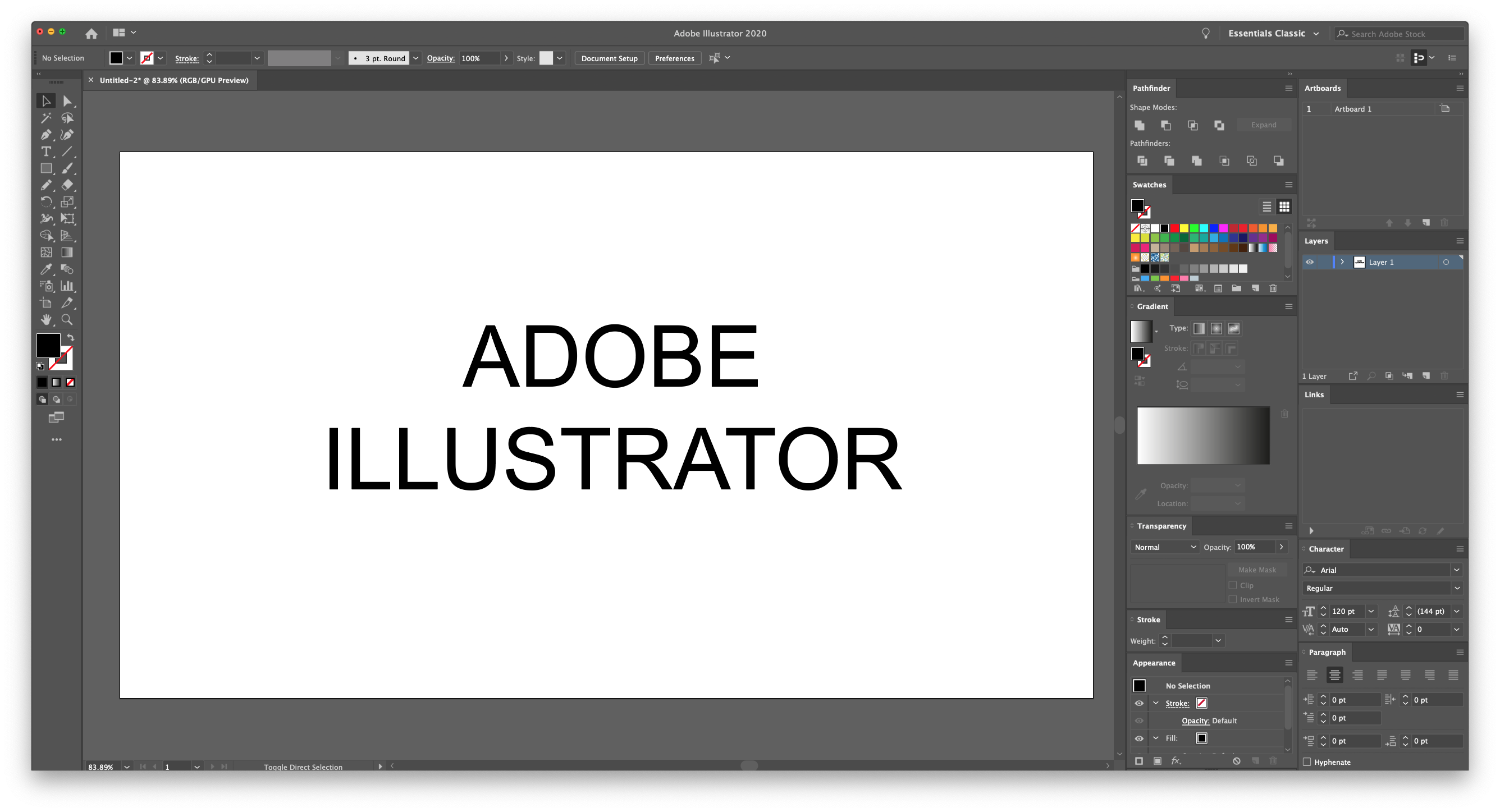Open the Home screen icon
Screen dimensions: 1500x812
[92, 34]
